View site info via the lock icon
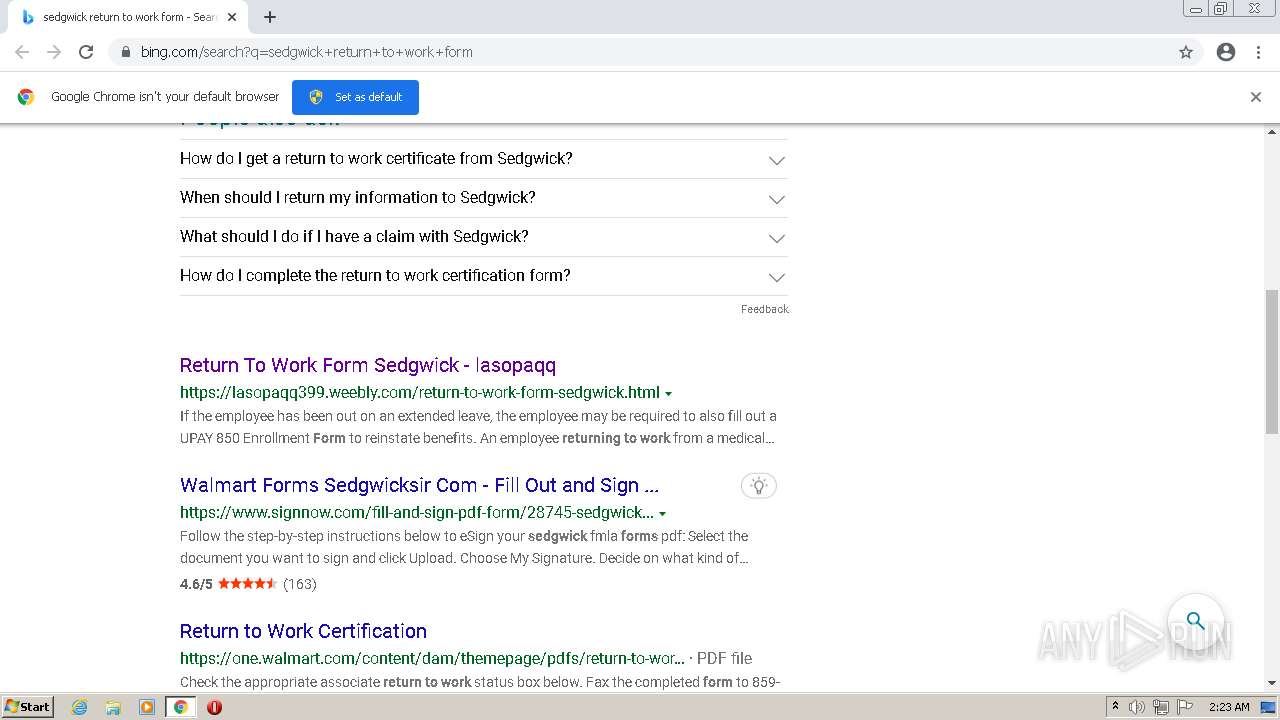Screen dimensions: 1280x720 pos(125,52)
